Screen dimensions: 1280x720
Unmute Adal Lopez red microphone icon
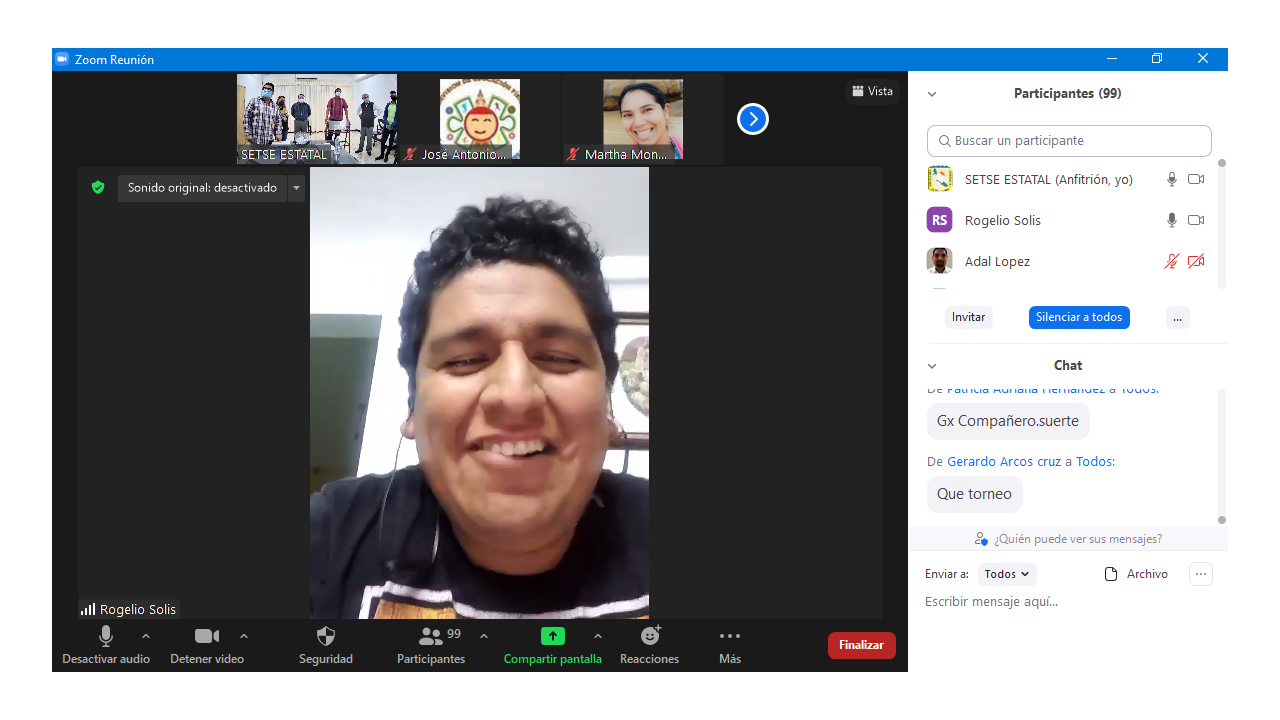[x=1172, y=261]
